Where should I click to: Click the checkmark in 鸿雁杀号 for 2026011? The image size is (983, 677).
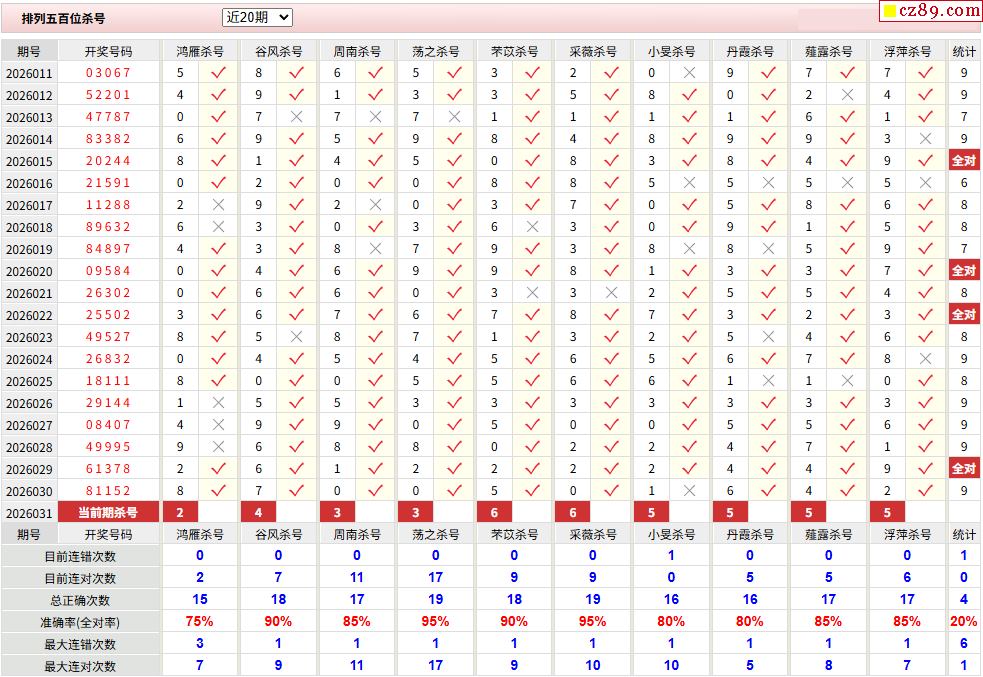(218, 73)
